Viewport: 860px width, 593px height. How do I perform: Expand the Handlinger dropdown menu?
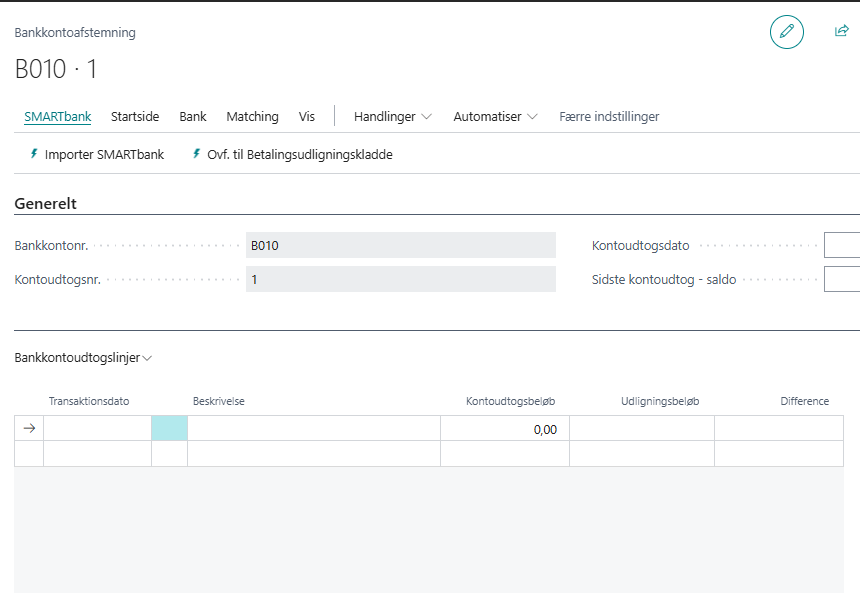pyautogui.click(x=392, y=117)
